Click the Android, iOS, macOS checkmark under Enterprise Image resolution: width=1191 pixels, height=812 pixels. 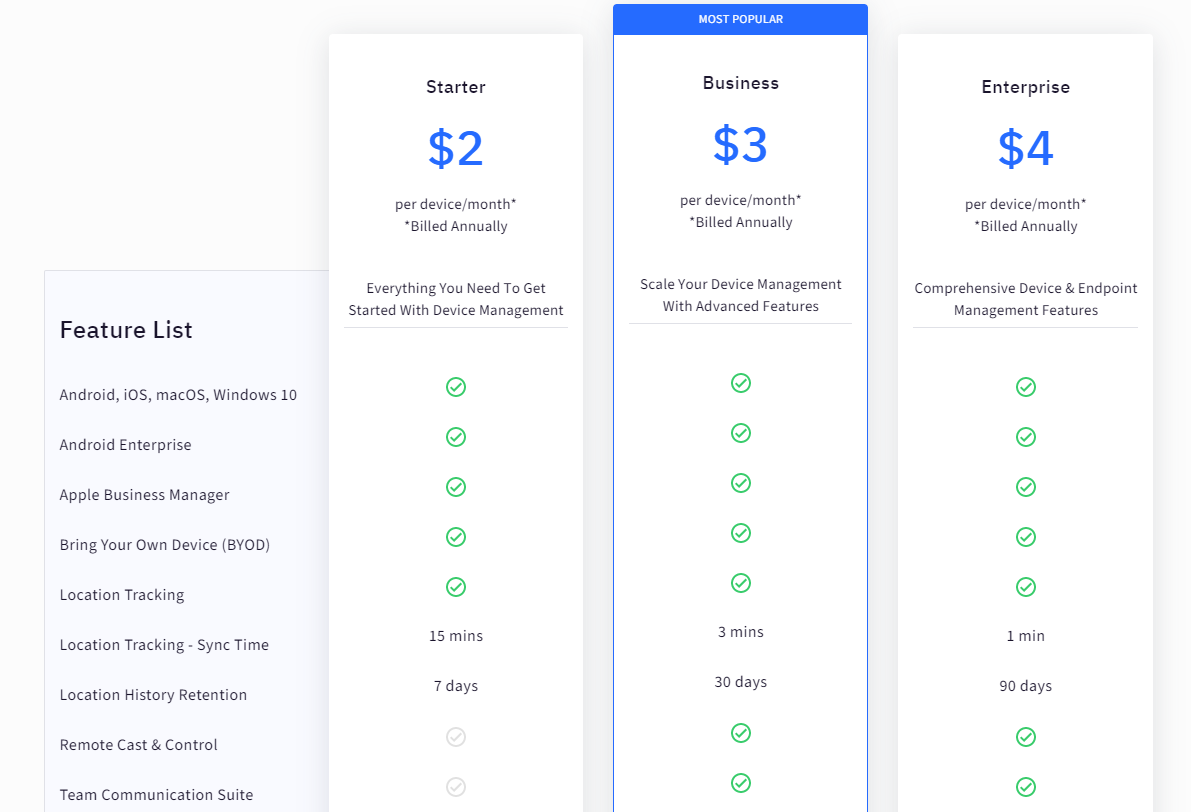pos(1026,387)
